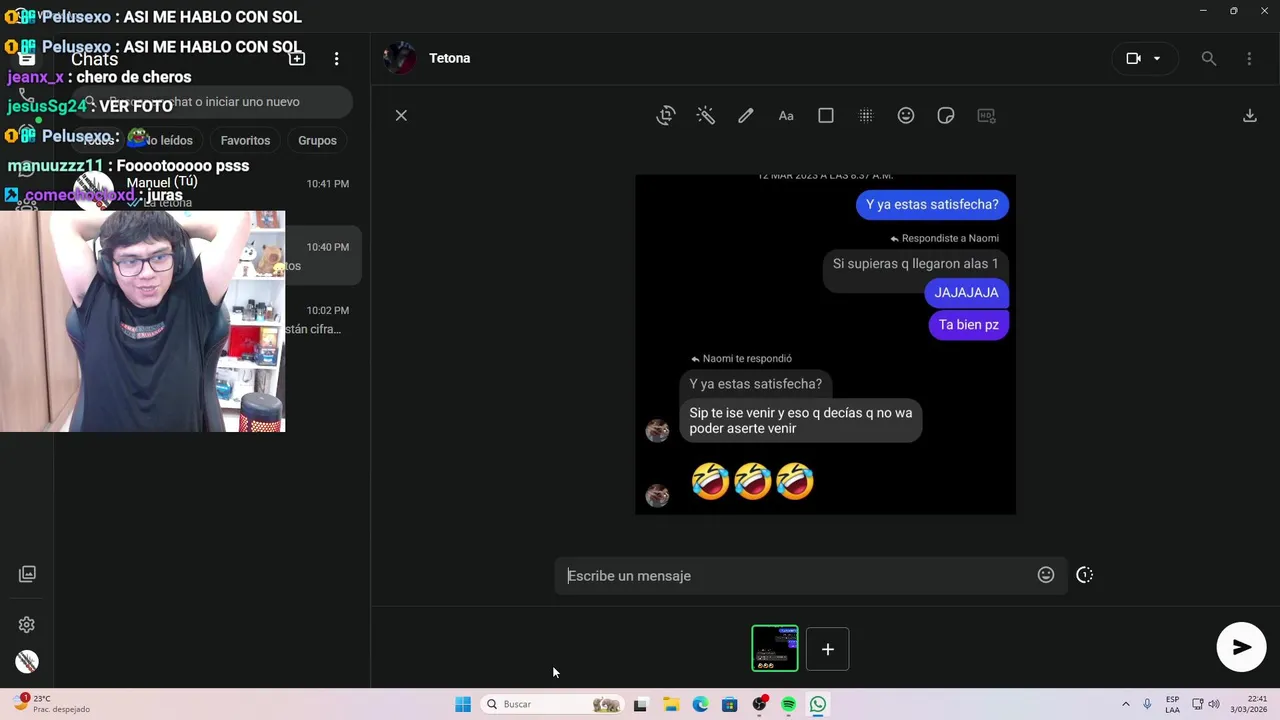Open Microsoft Store from taskbar
The height and width of the screenshot is (720, 1280).
[730, 704]
